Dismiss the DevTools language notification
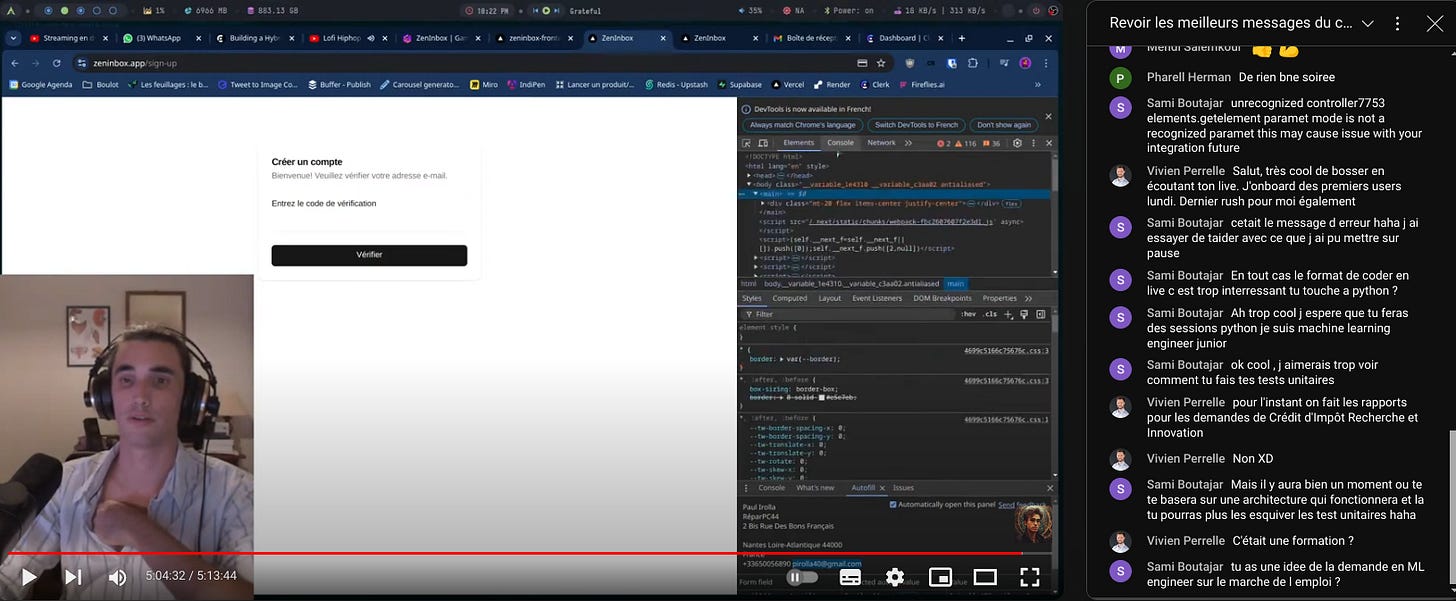The image size is (1456, 601). tap(1048, 116)
